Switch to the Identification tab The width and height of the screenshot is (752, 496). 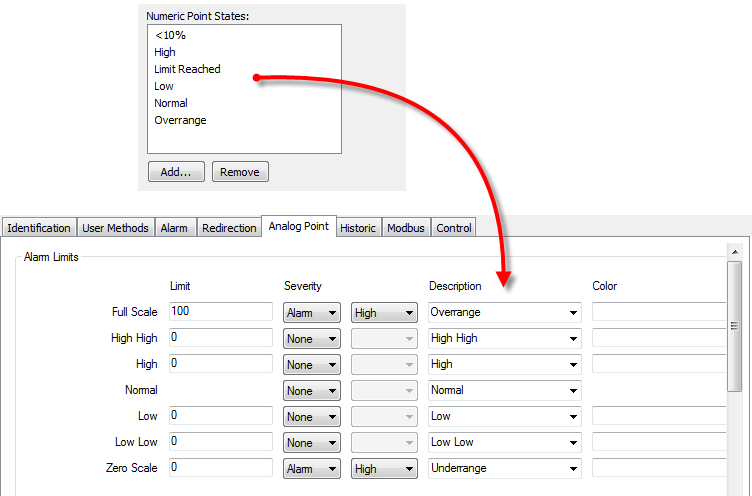click(x=40, y=228)
